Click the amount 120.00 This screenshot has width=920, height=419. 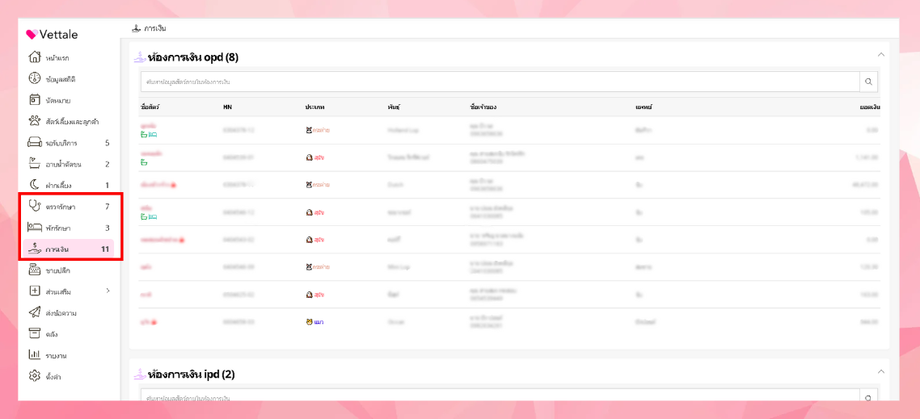[870, 266]
